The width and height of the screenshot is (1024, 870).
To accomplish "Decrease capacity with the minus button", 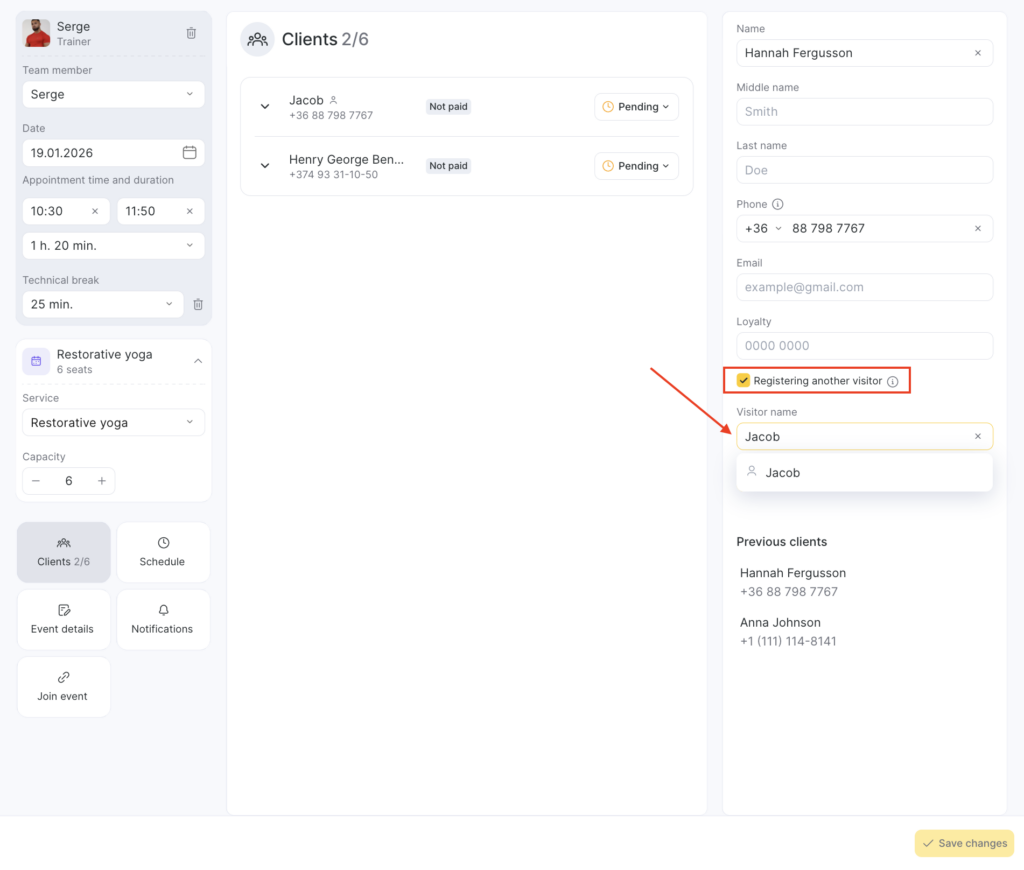I will pyautogui.click(x=36, y=481).
